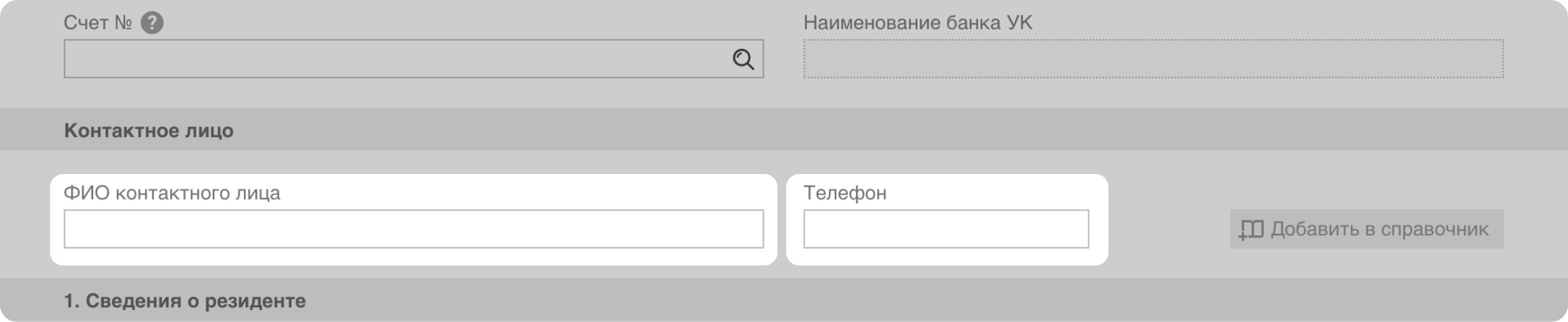
Task: Click the book icon on Добавить в справочник
Action: (1252, 230)
